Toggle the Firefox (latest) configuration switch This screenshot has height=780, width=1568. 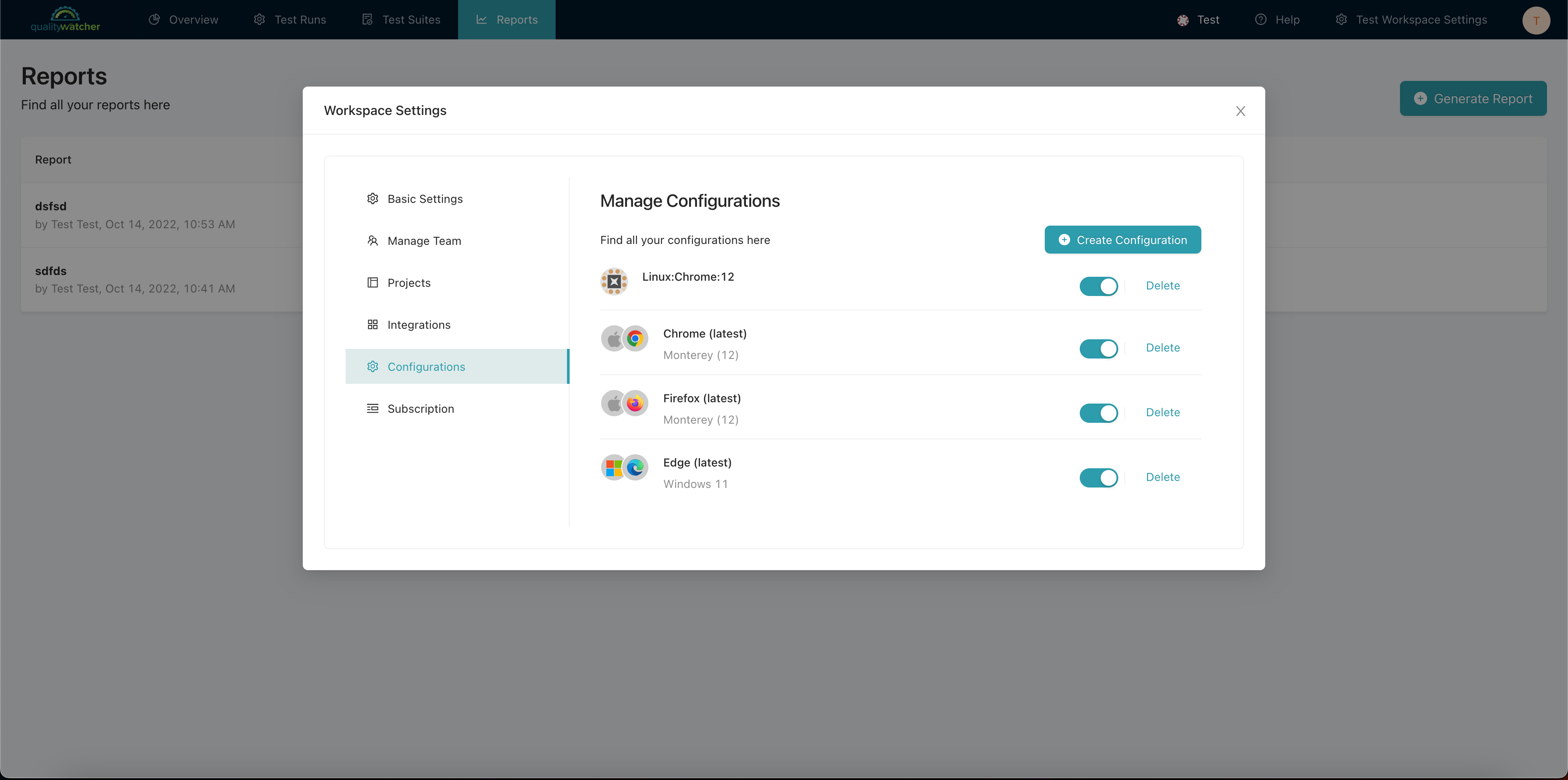pos(1099,412)
